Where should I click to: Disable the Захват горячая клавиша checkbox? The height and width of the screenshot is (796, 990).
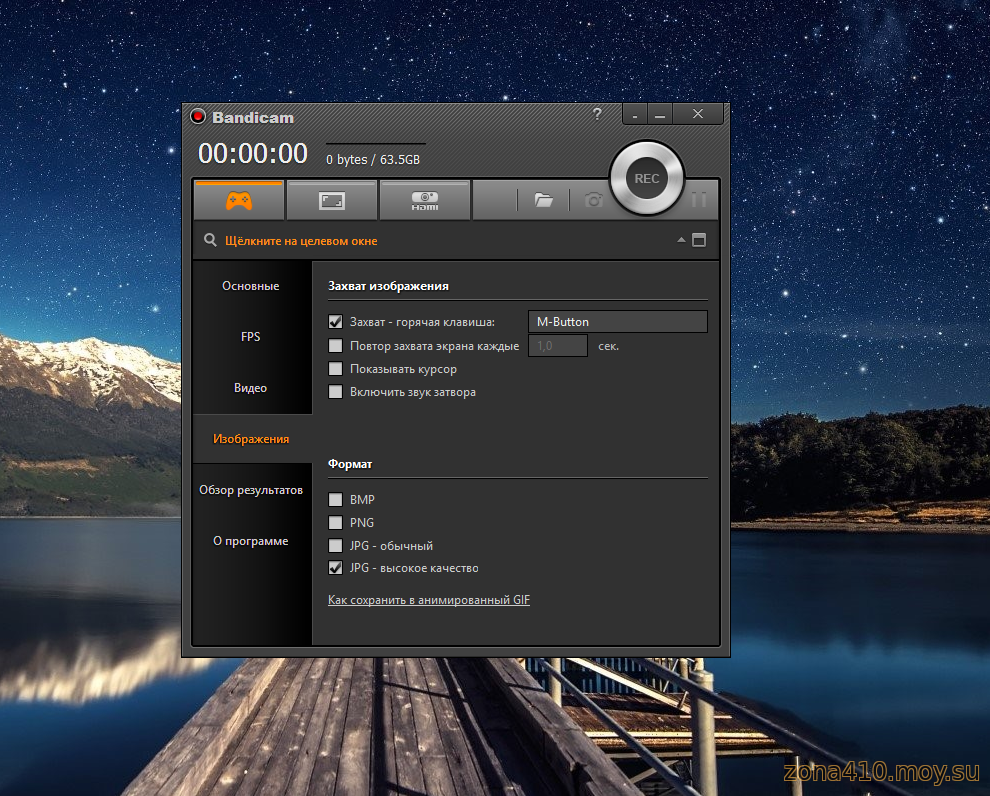click(x=336, y=322)
